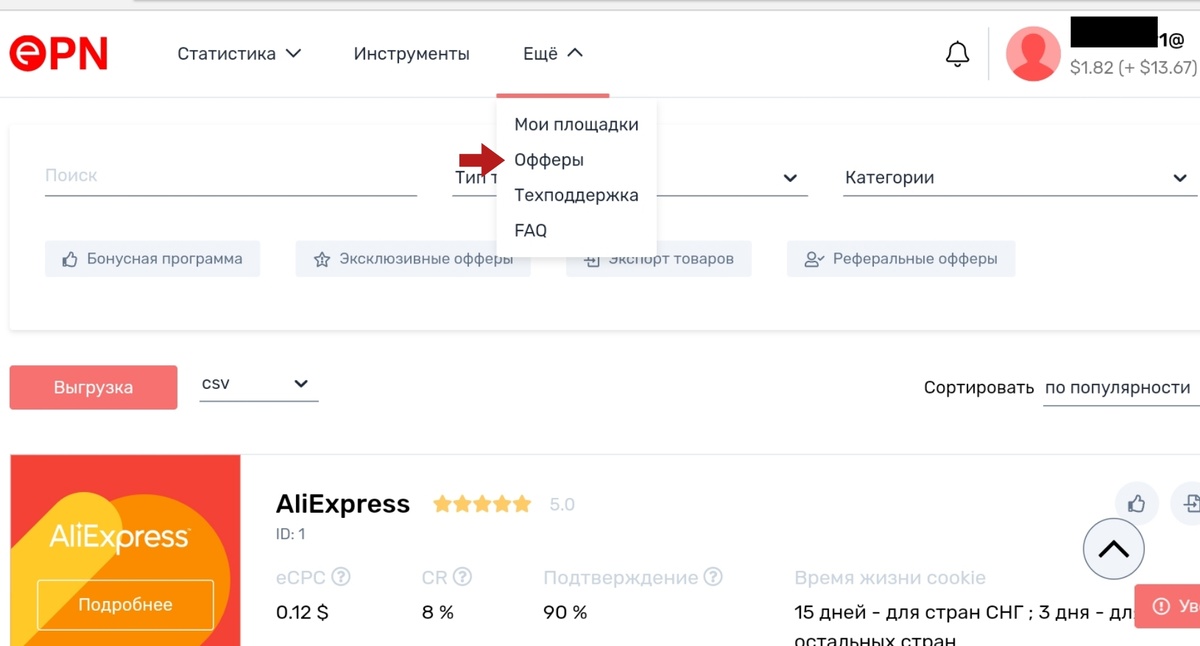
Task: Select Мои площадки menu item
Action: tap(576, 125)
